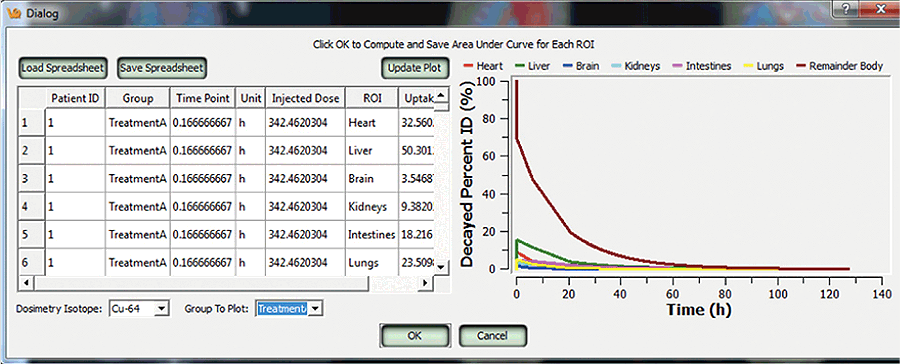The image size is (900, 364).
Task: Select the Injected Dose column header
Action: coord(305,98)
